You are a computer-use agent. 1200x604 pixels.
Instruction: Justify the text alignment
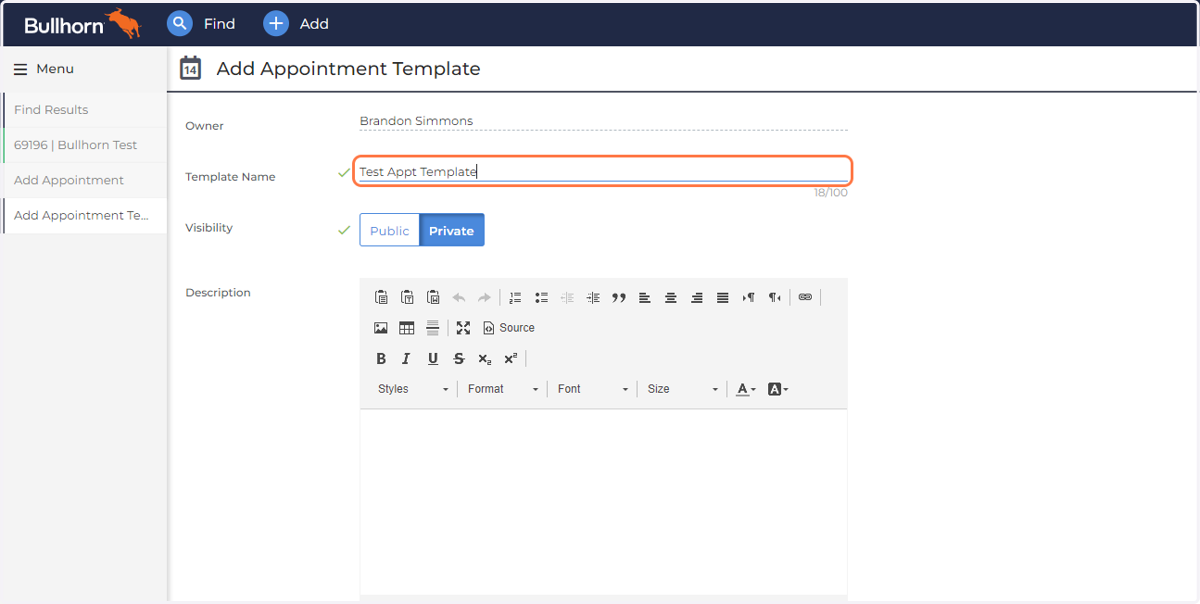[x=723, y=297]
